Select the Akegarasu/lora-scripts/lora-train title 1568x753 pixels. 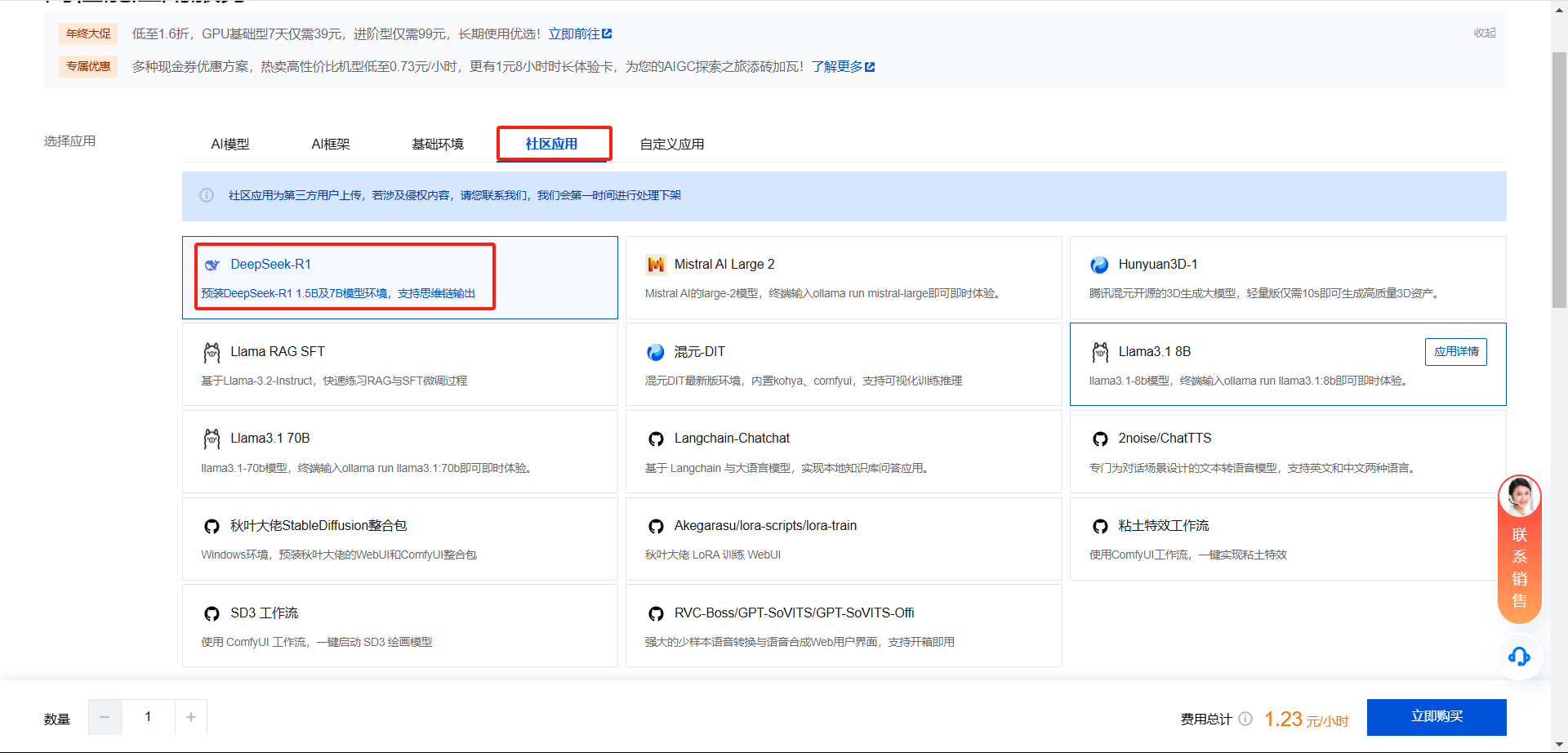(x=765, y=526)
